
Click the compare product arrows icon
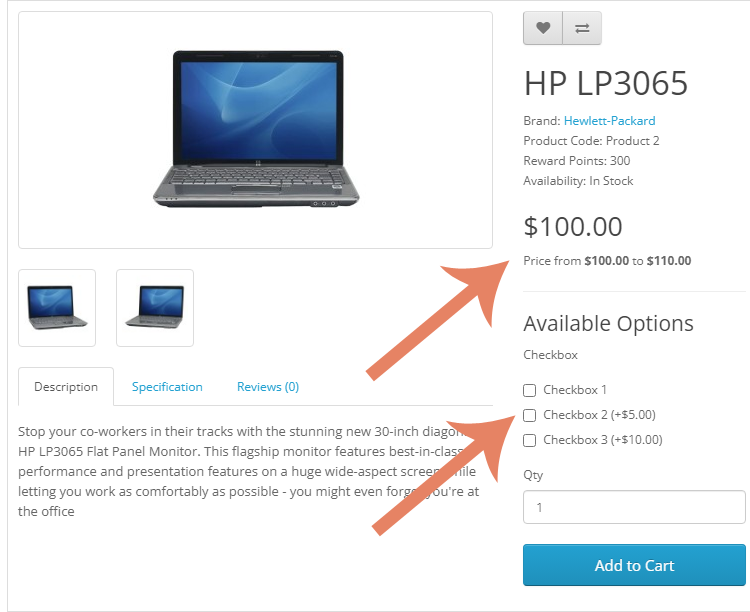582,28
